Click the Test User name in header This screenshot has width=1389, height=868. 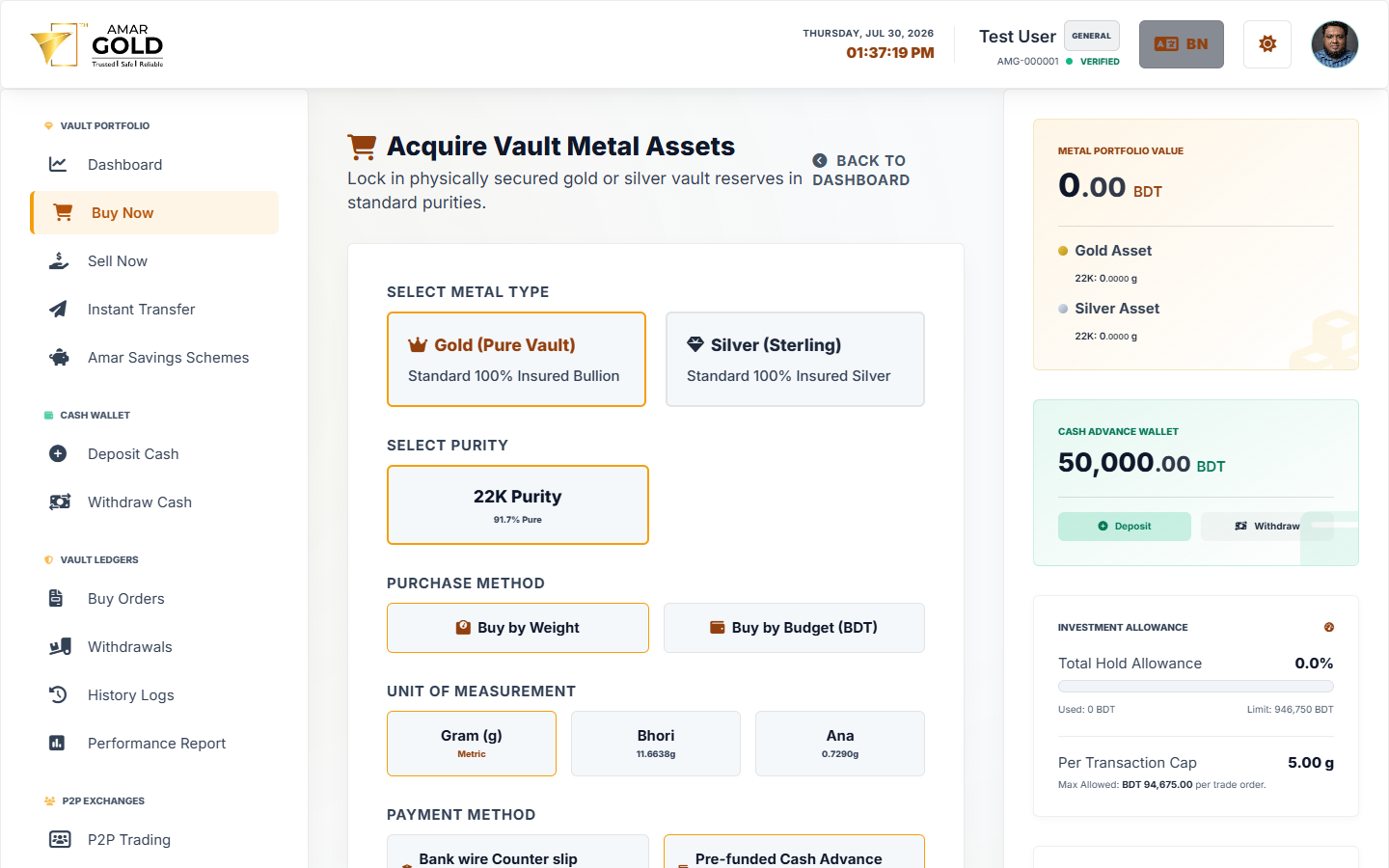coord(1018,37)
